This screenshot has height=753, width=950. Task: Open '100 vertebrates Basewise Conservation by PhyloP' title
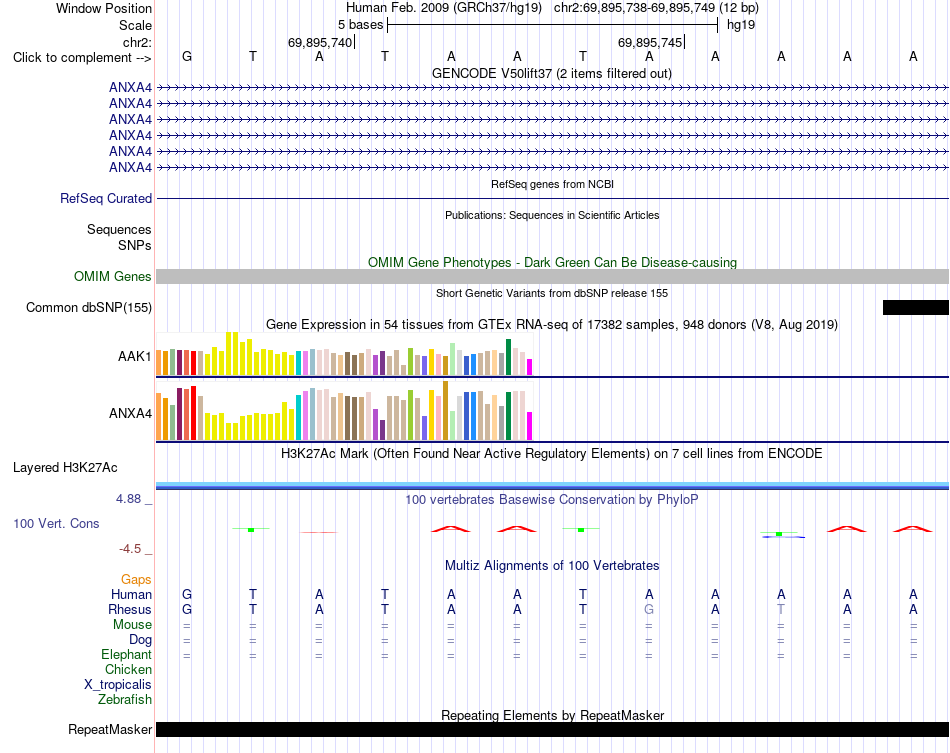pos(552,500)
